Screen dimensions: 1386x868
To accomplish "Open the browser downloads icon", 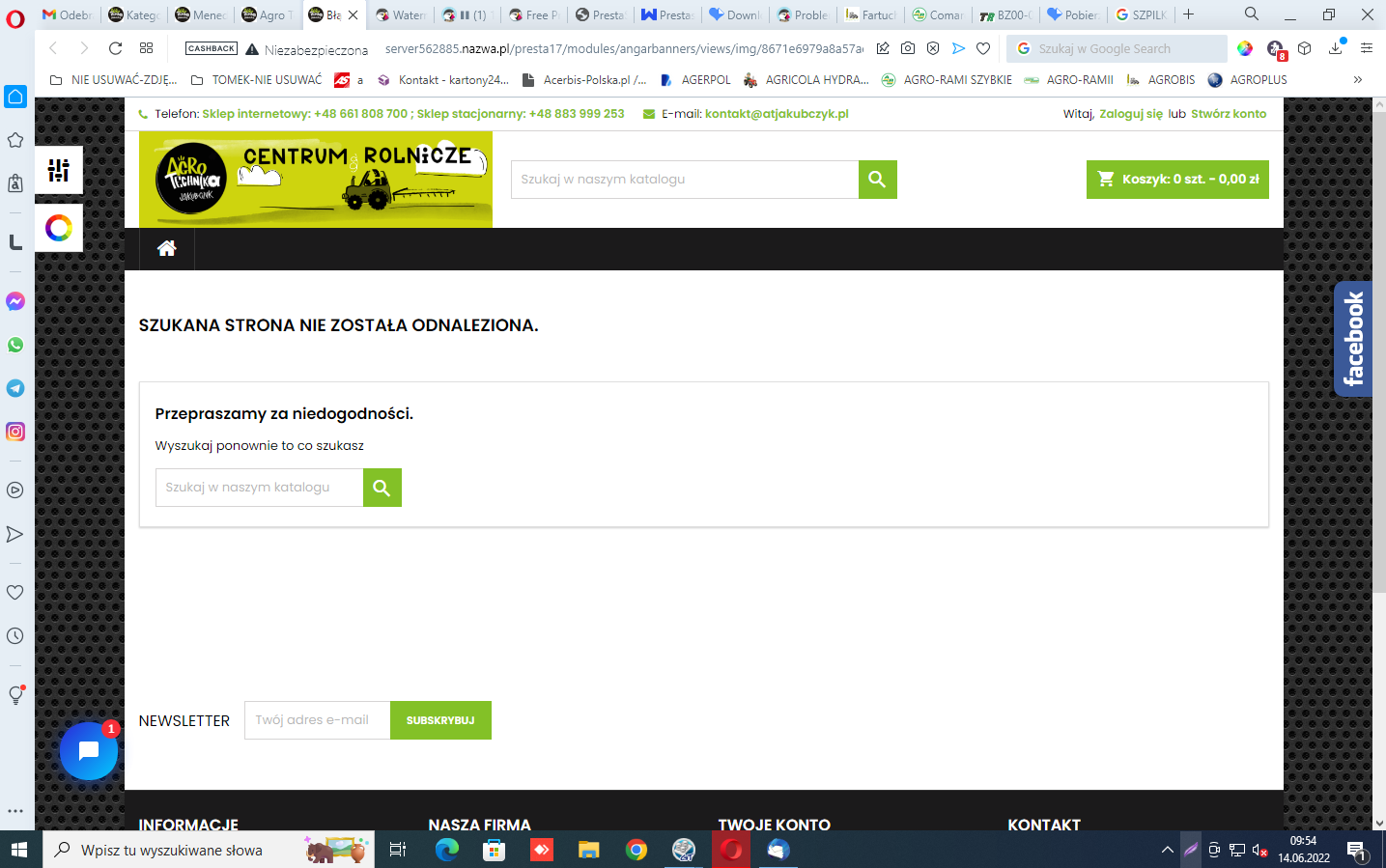I will point(1336,48).
